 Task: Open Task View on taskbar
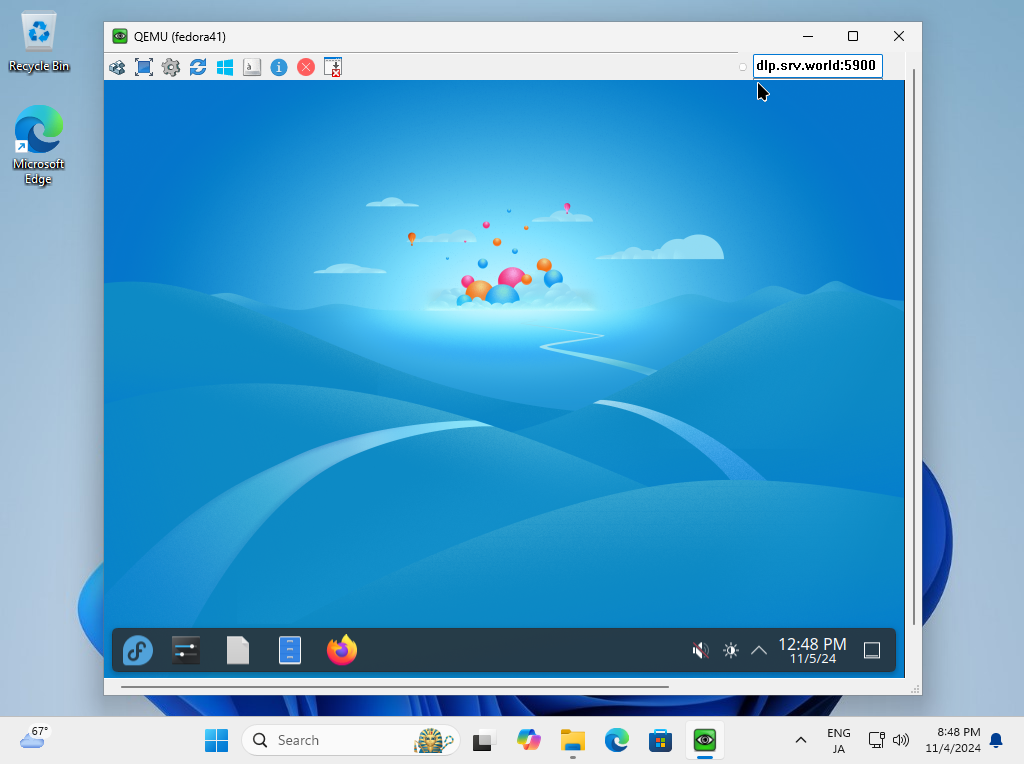pos(483,740)
